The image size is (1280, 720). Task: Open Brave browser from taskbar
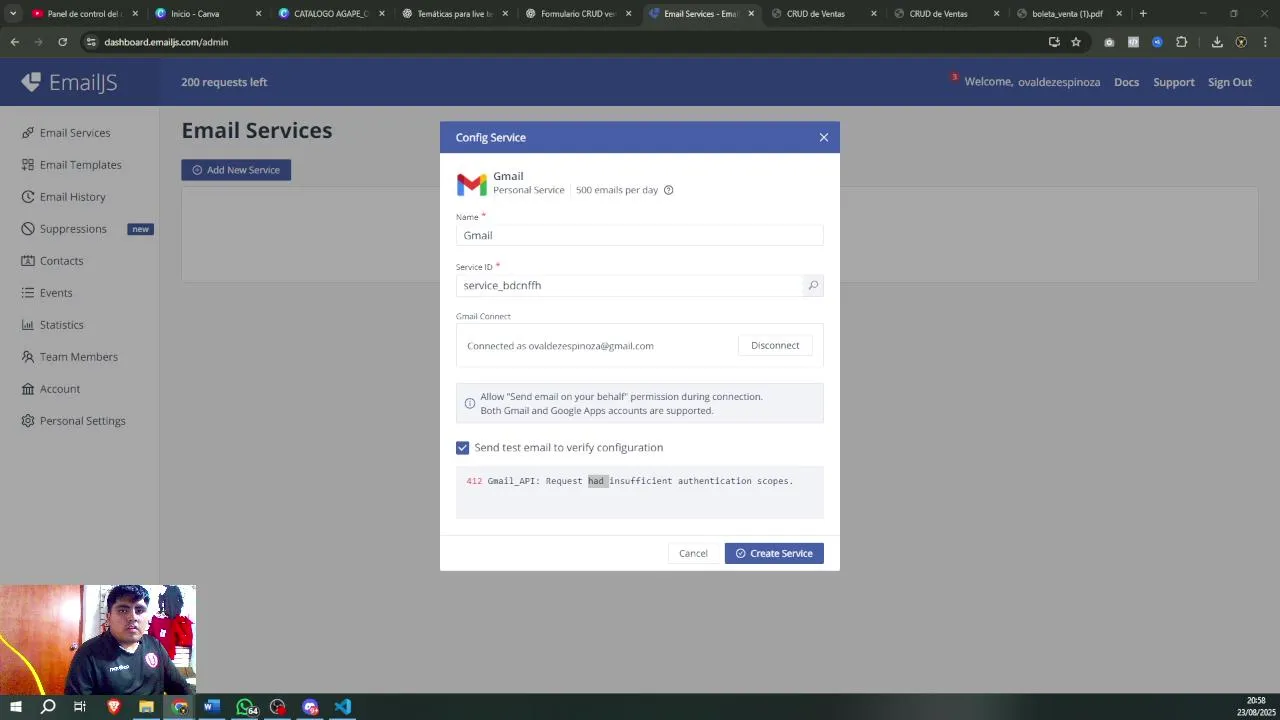tap(113, 707)
